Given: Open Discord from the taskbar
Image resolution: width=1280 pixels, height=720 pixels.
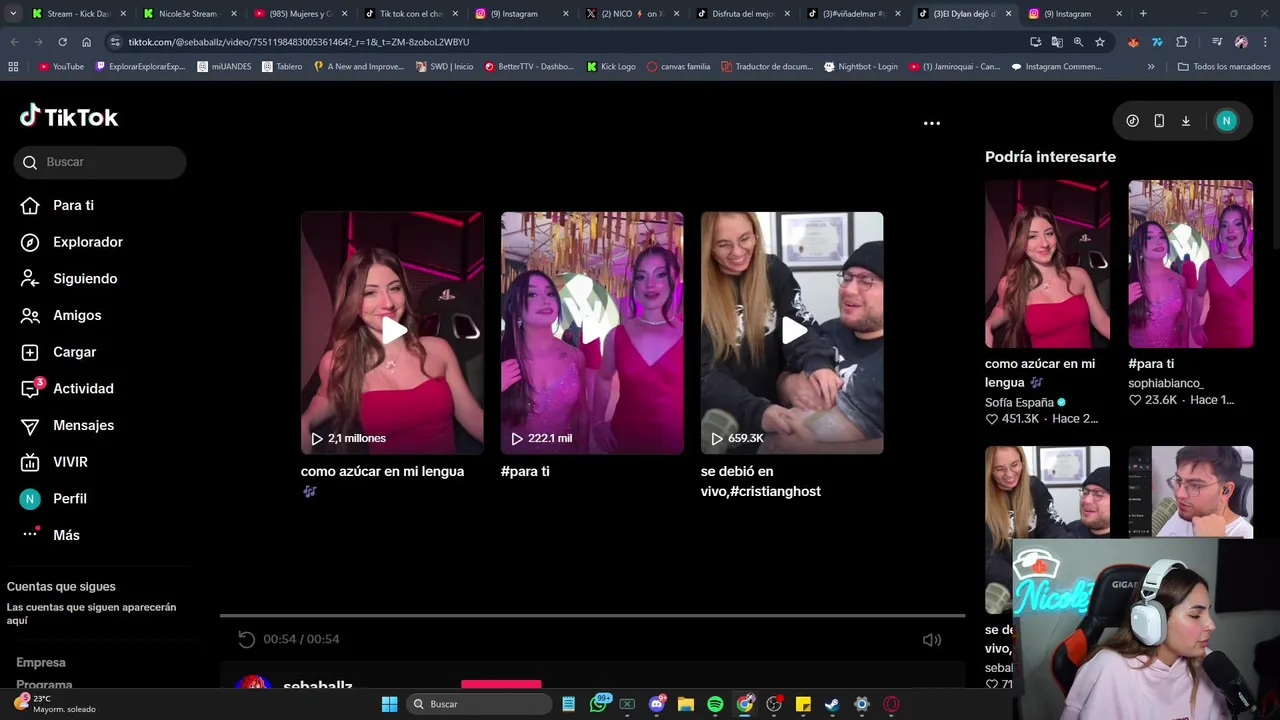Looking at the screenshot, I should (x=657, y=704).
